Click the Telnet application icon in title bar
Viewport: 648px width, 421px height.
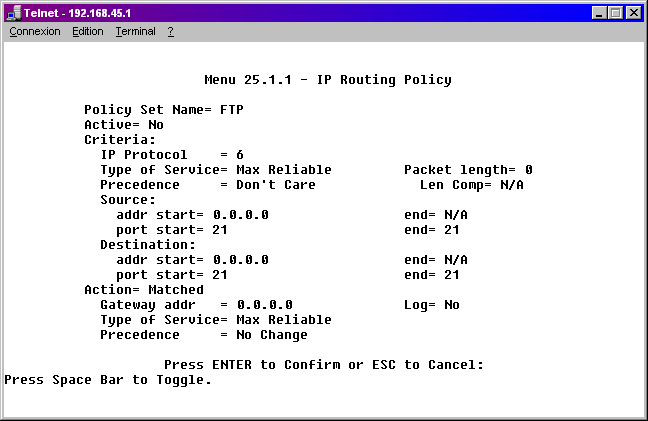[14, 13]
